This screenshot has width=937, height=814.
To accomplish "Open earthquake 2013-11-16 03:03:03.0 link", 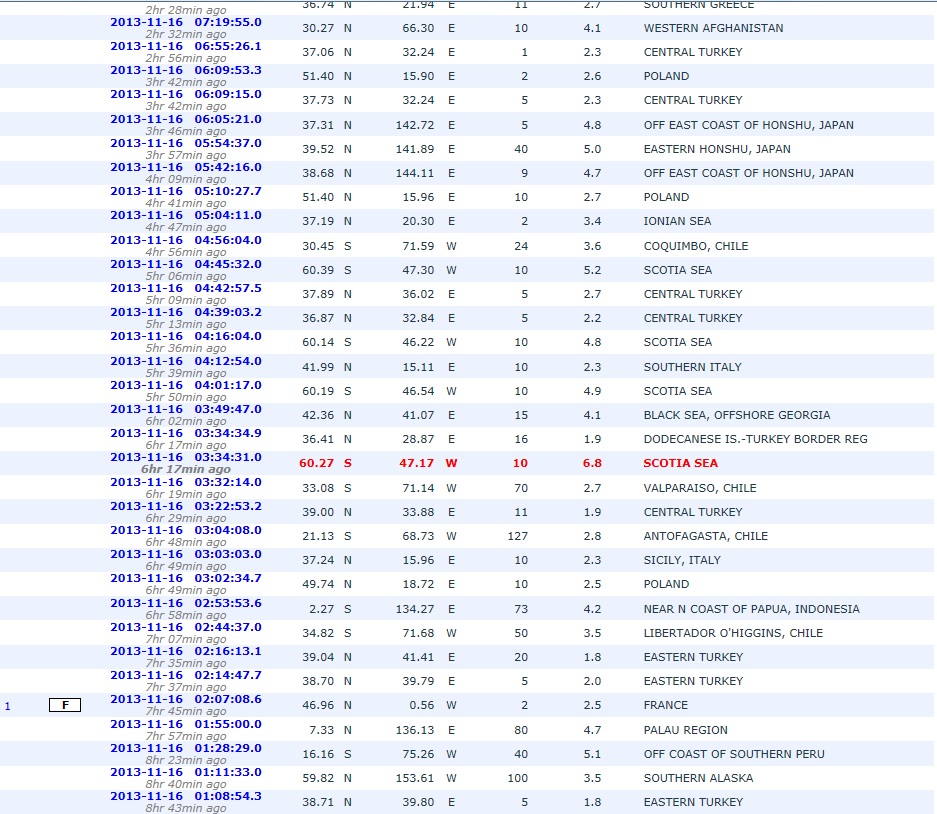I will point(186,553).
